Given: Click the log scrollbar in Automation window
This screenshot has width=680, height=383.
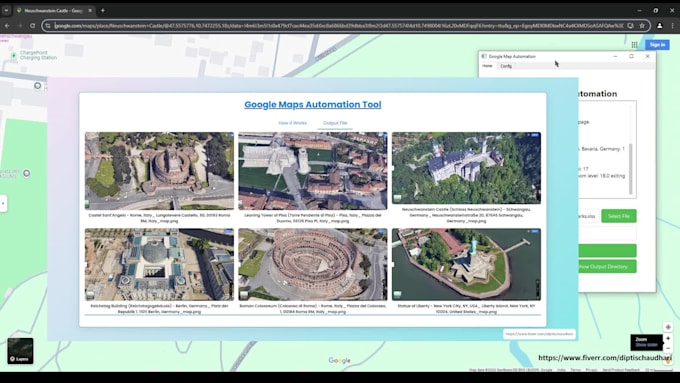Looking at the screenshot, I should 630,169.
